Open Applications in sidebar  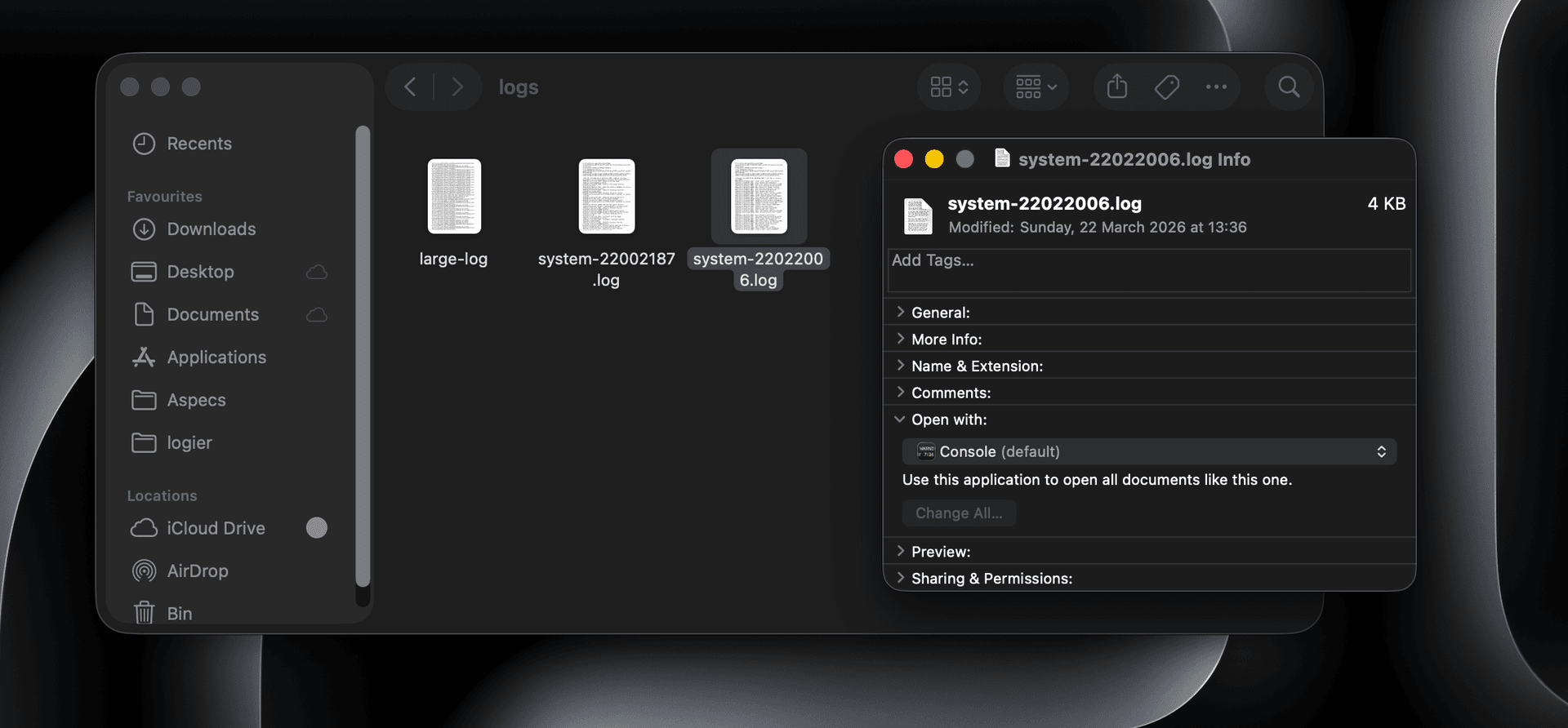[216, 357]
